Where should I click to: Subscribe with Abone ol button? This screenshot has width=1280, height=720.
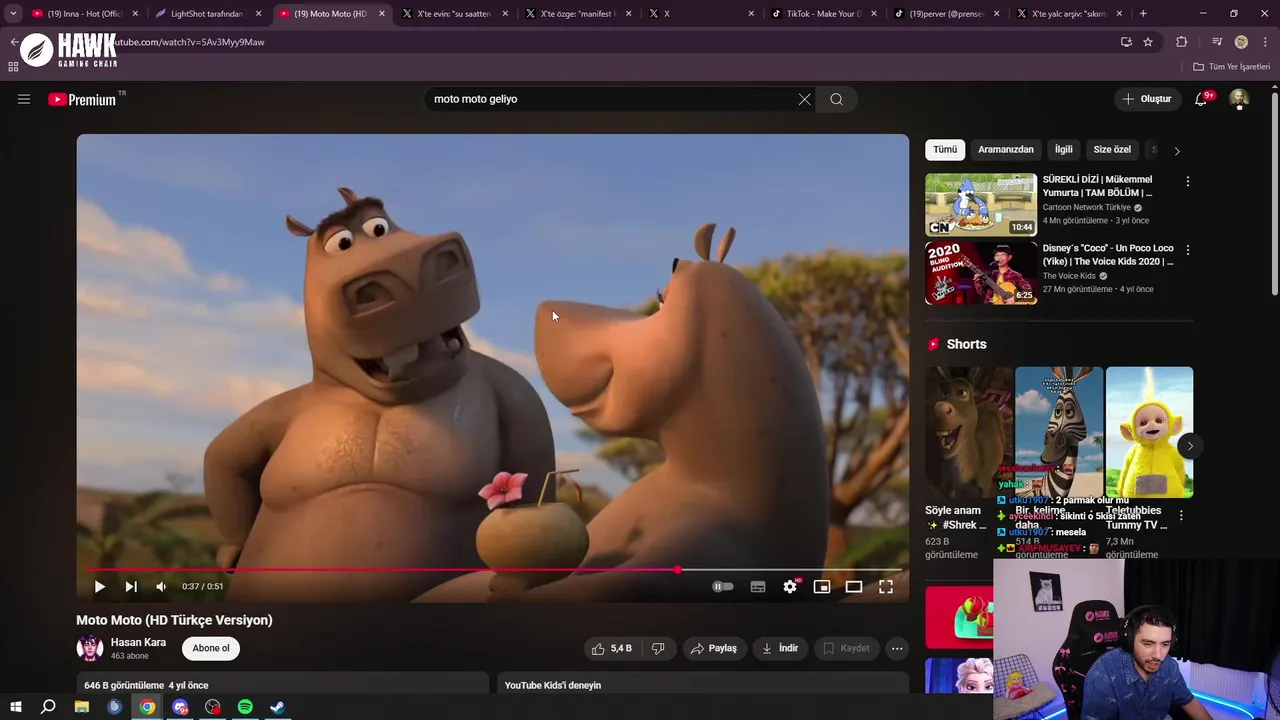pyautogui.click(x=211, y=648)
